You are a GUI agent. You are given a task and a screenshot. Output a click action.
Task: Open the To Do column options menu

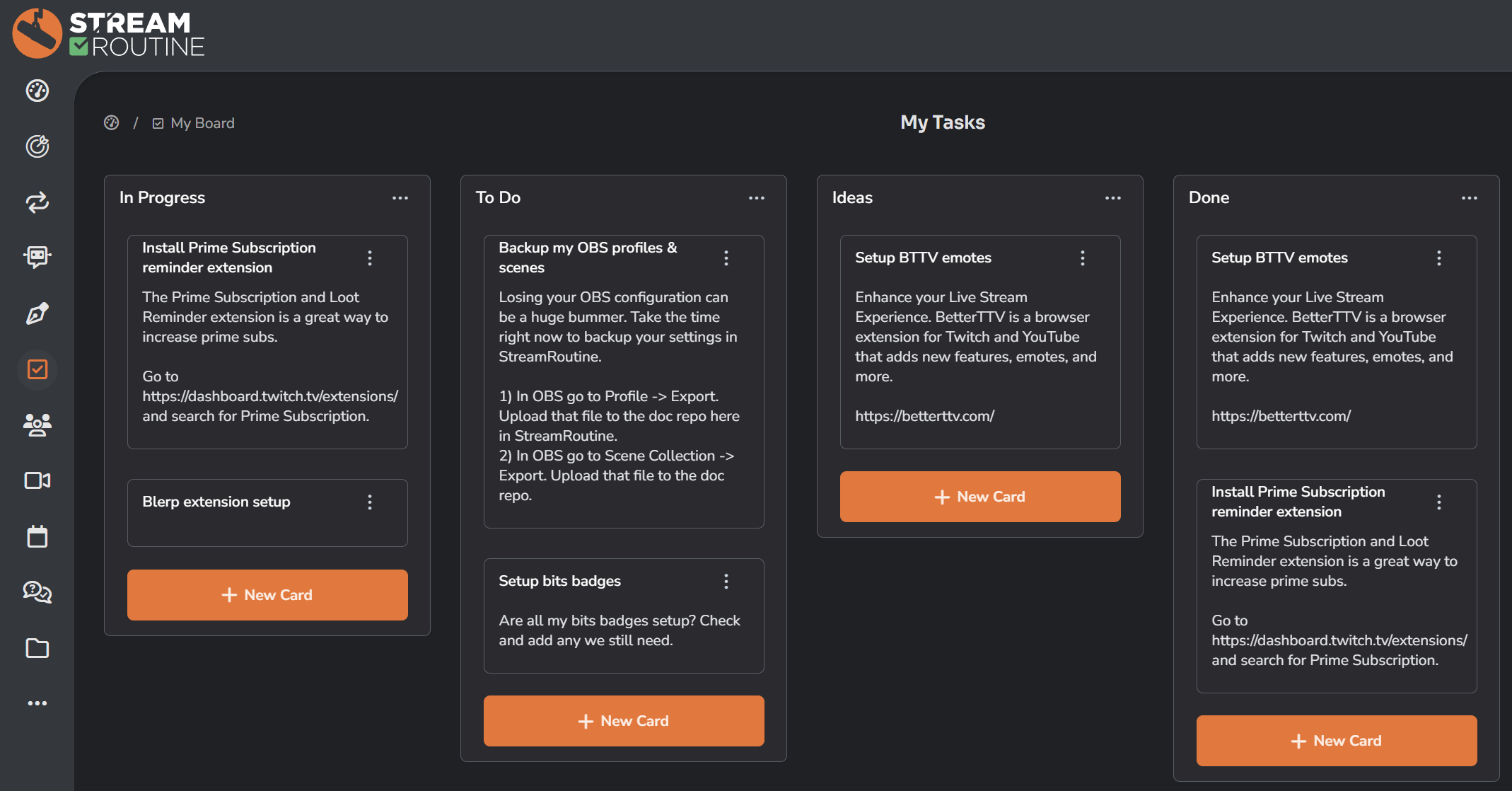coord(757,198)
